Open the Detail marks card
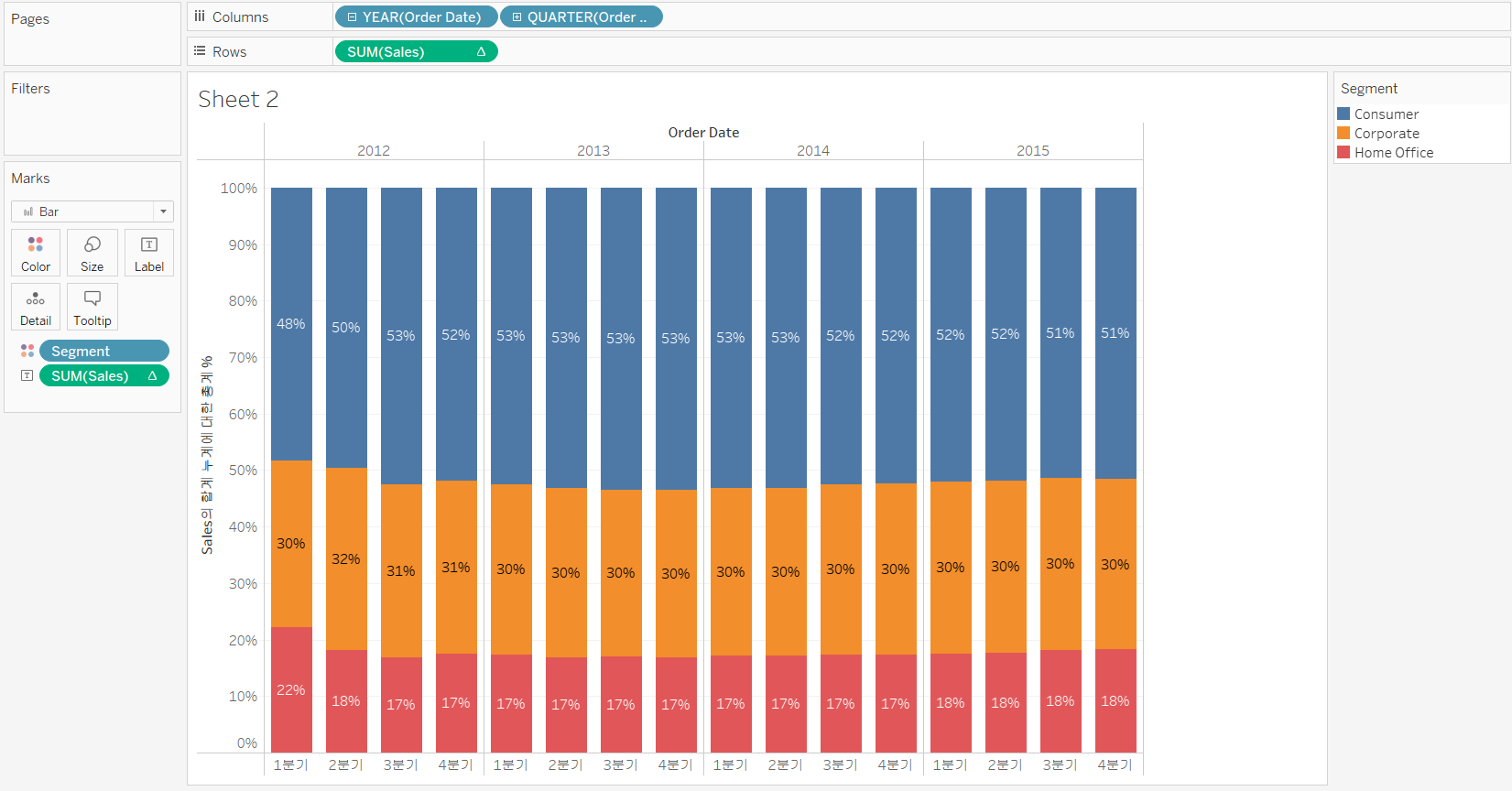1512x791 pixels. pyautogui.click(x=36, y=307)
